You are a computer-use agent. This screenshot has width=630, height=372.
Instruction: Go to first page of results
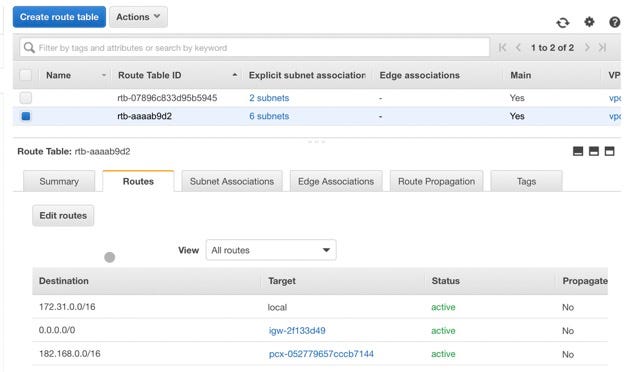click(x=502, y=47)
